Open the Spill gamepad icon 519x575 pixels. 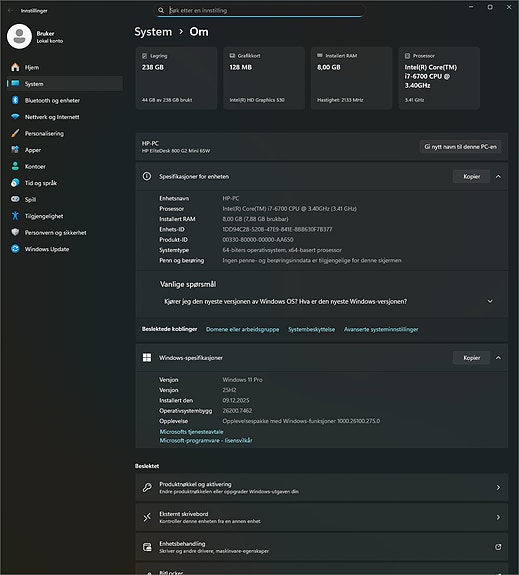(x=15, y=199)
